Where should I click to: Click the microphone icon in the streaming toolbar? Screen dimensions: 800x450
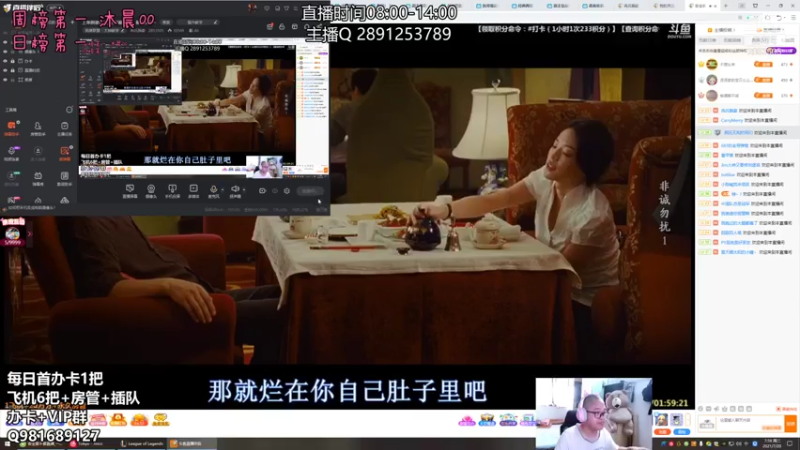[214, 191]
